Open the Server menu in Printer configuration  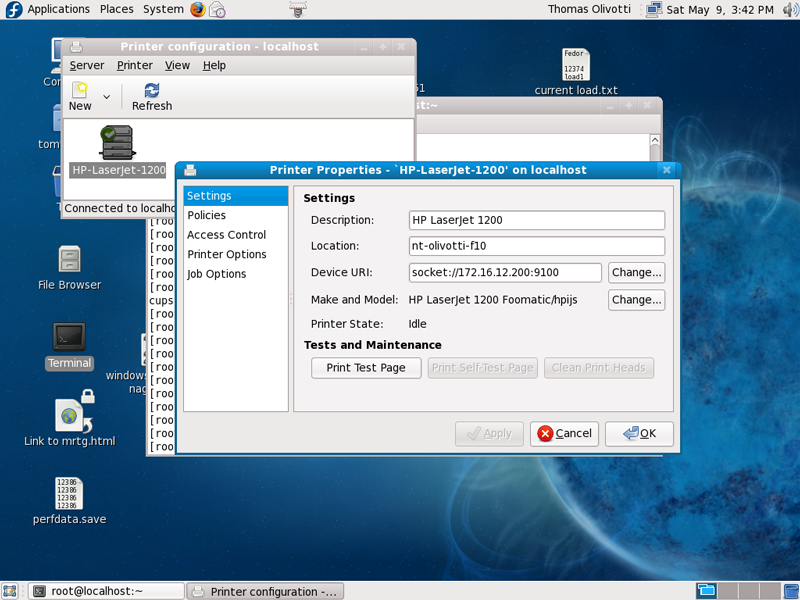(x=87, y=65)
